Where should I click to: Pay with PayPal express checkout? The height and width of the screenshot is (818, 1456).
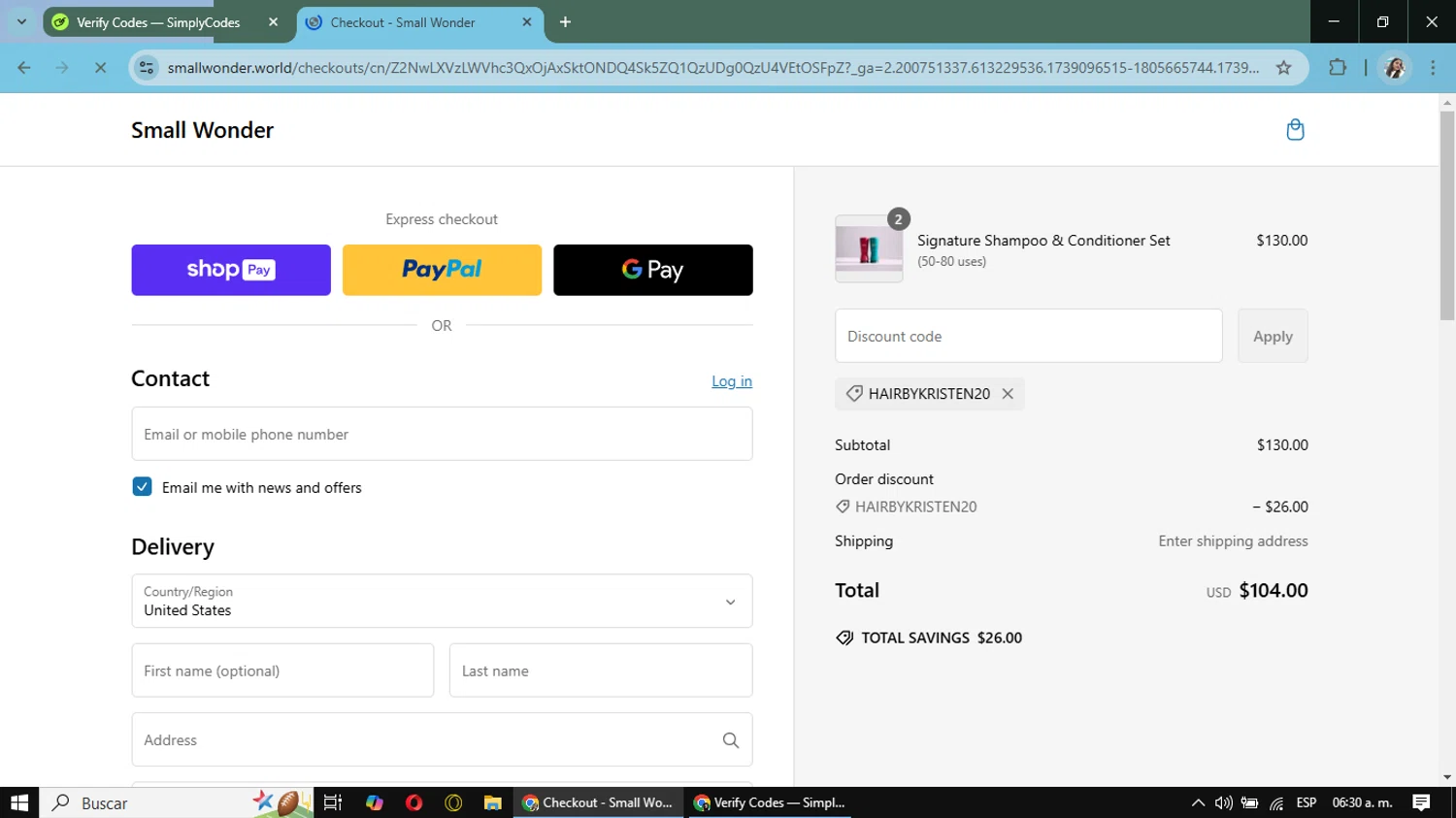(x=442, y=270)
